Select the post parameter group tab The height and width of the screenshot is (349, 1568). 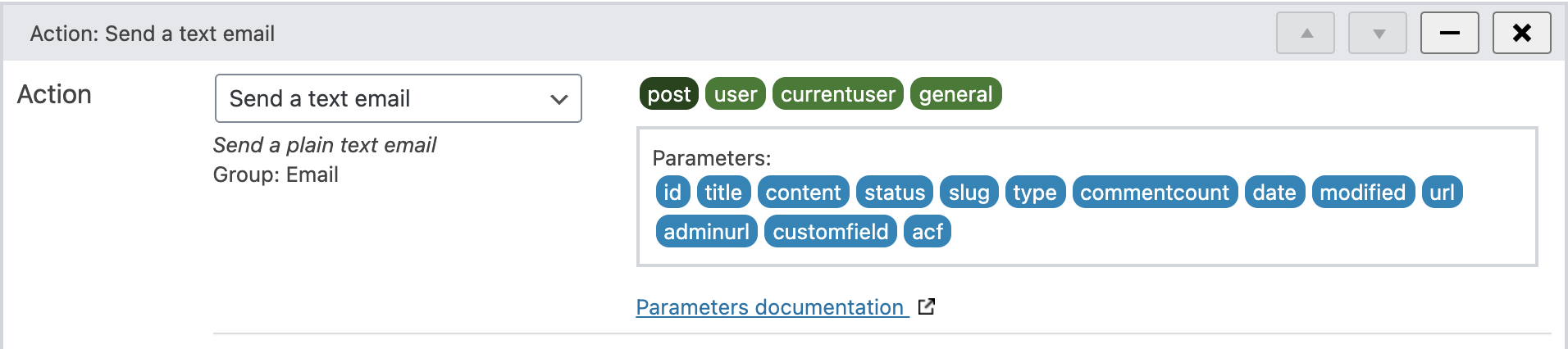(668, 94)
